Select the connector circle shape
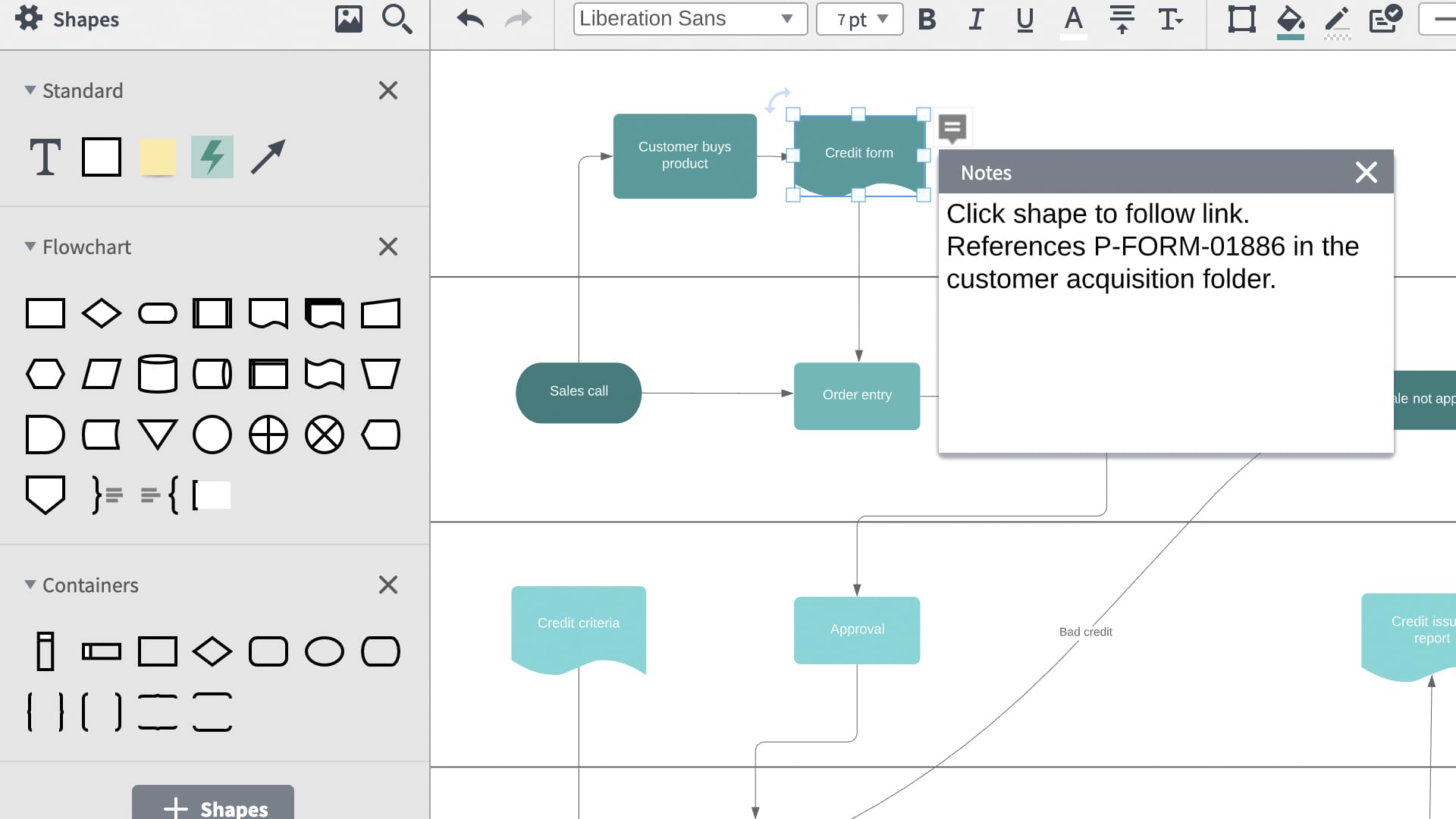1456x819 pixels. pos(212,435)
